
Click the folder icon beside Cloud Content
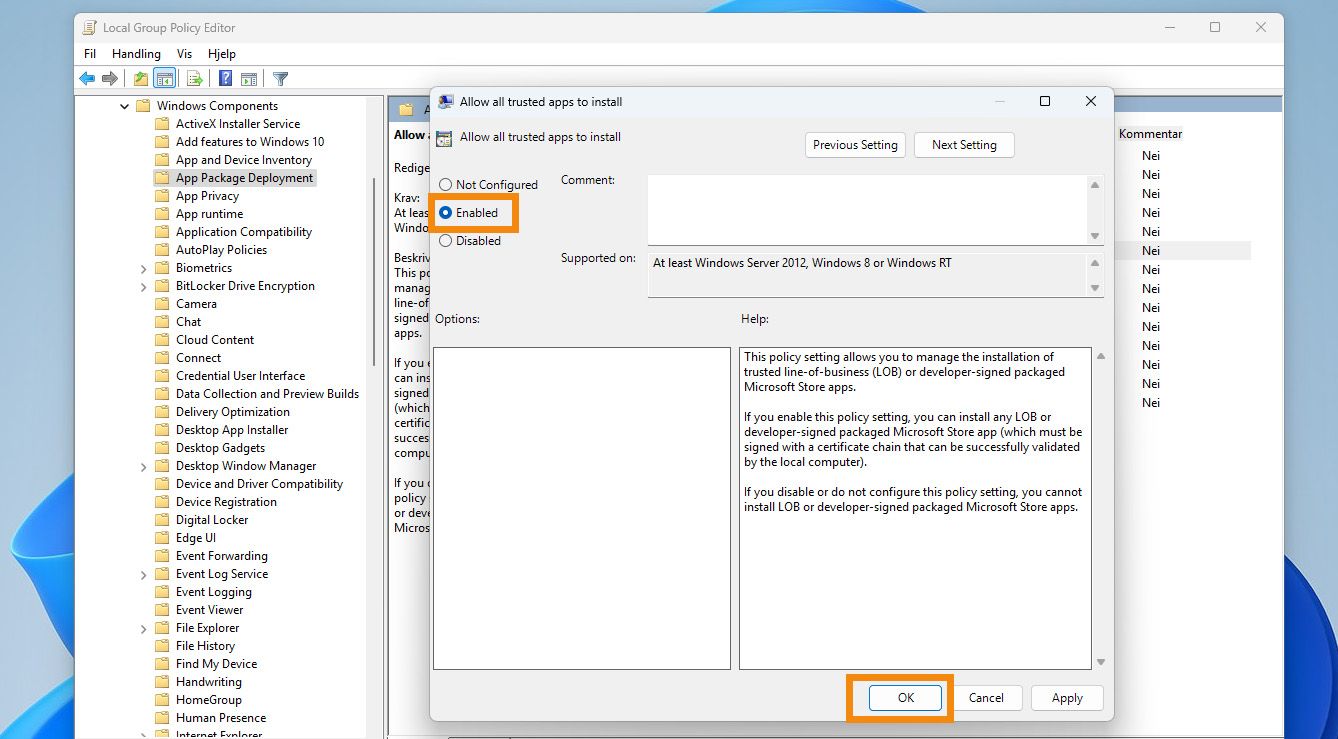162,340
